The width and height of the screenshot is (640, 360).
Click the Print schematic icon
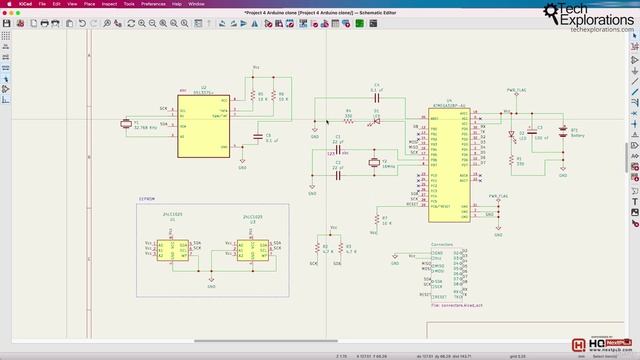coord(44,23)
